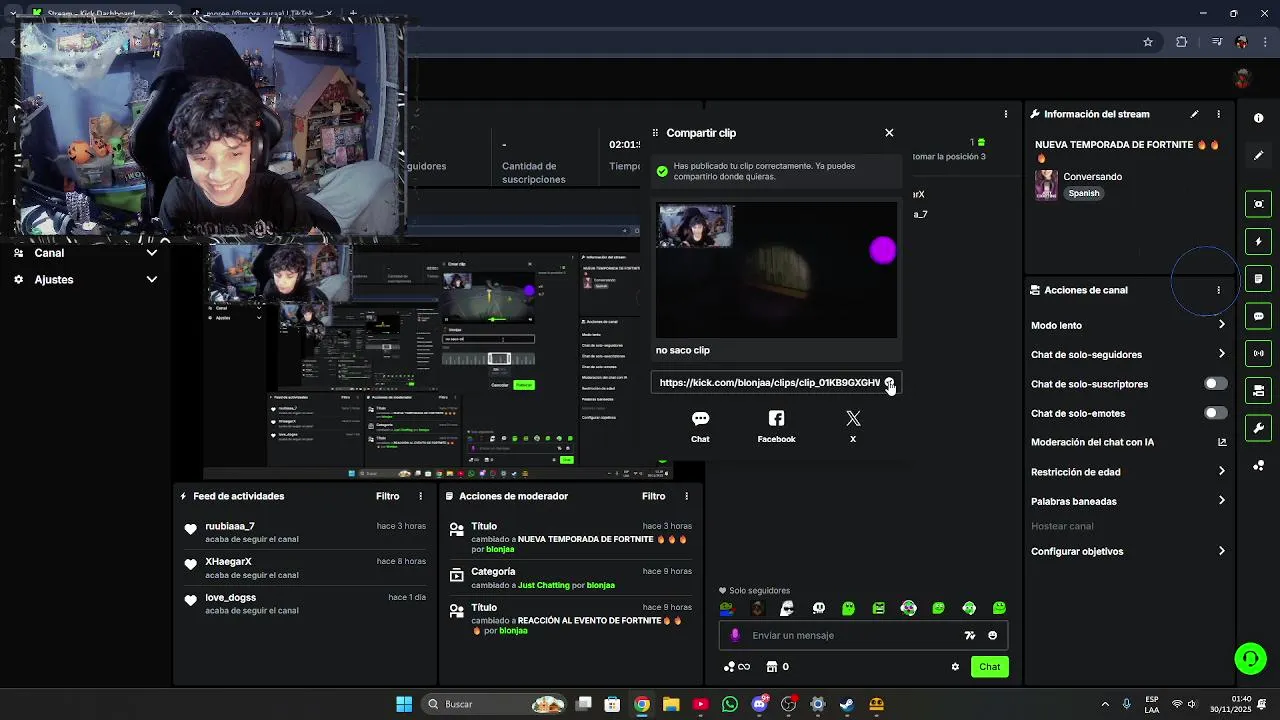Image resolution: width=1280 pixels, height=720 pixels.
Task: Open Discord from the taskbar
Action: tap(759, 704)
